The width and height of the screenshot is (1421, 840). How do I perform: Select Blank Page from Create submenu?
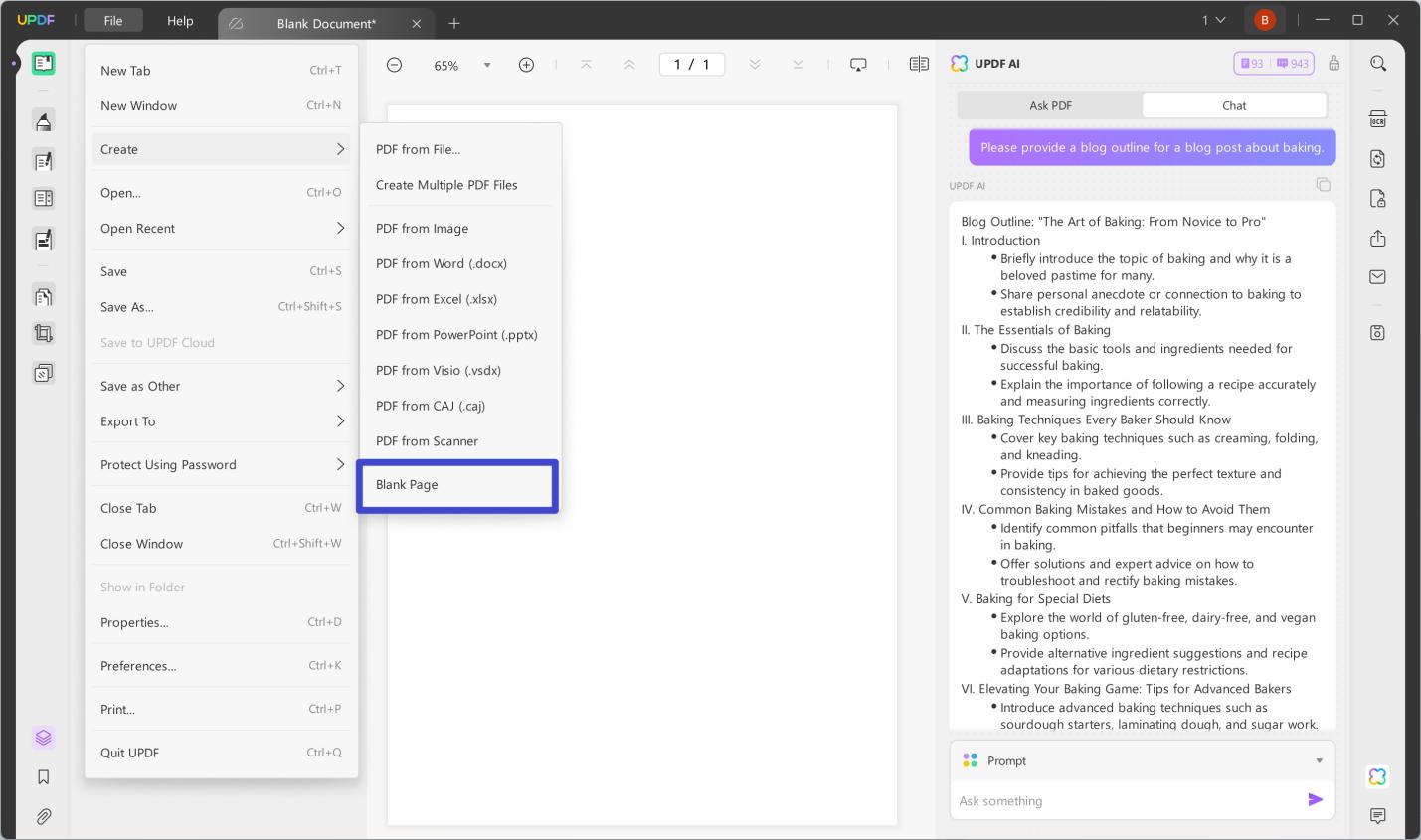[457, 485]
